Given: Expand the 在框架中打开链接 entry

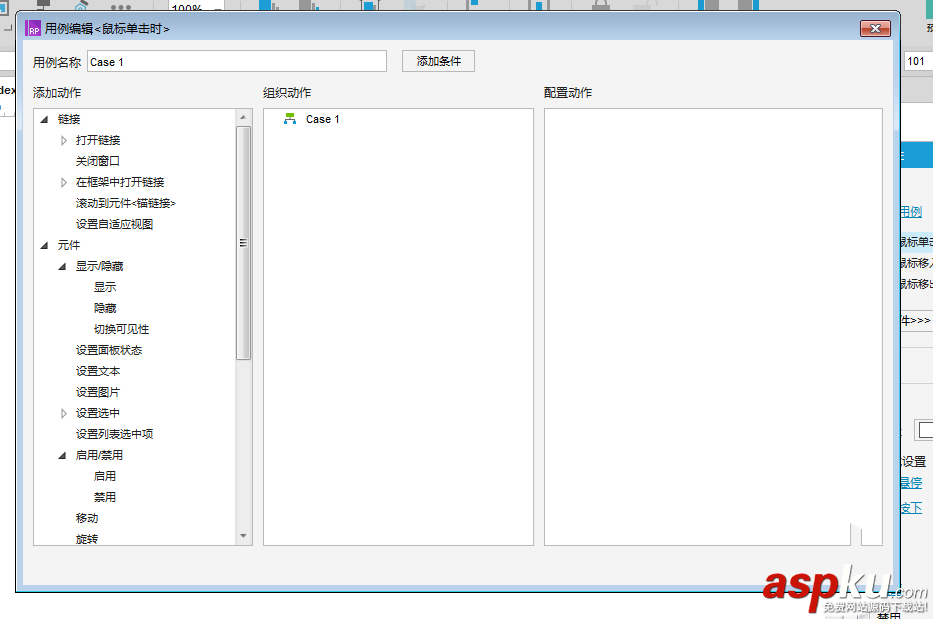Looking at the screenshot, I should pos(63,181).
